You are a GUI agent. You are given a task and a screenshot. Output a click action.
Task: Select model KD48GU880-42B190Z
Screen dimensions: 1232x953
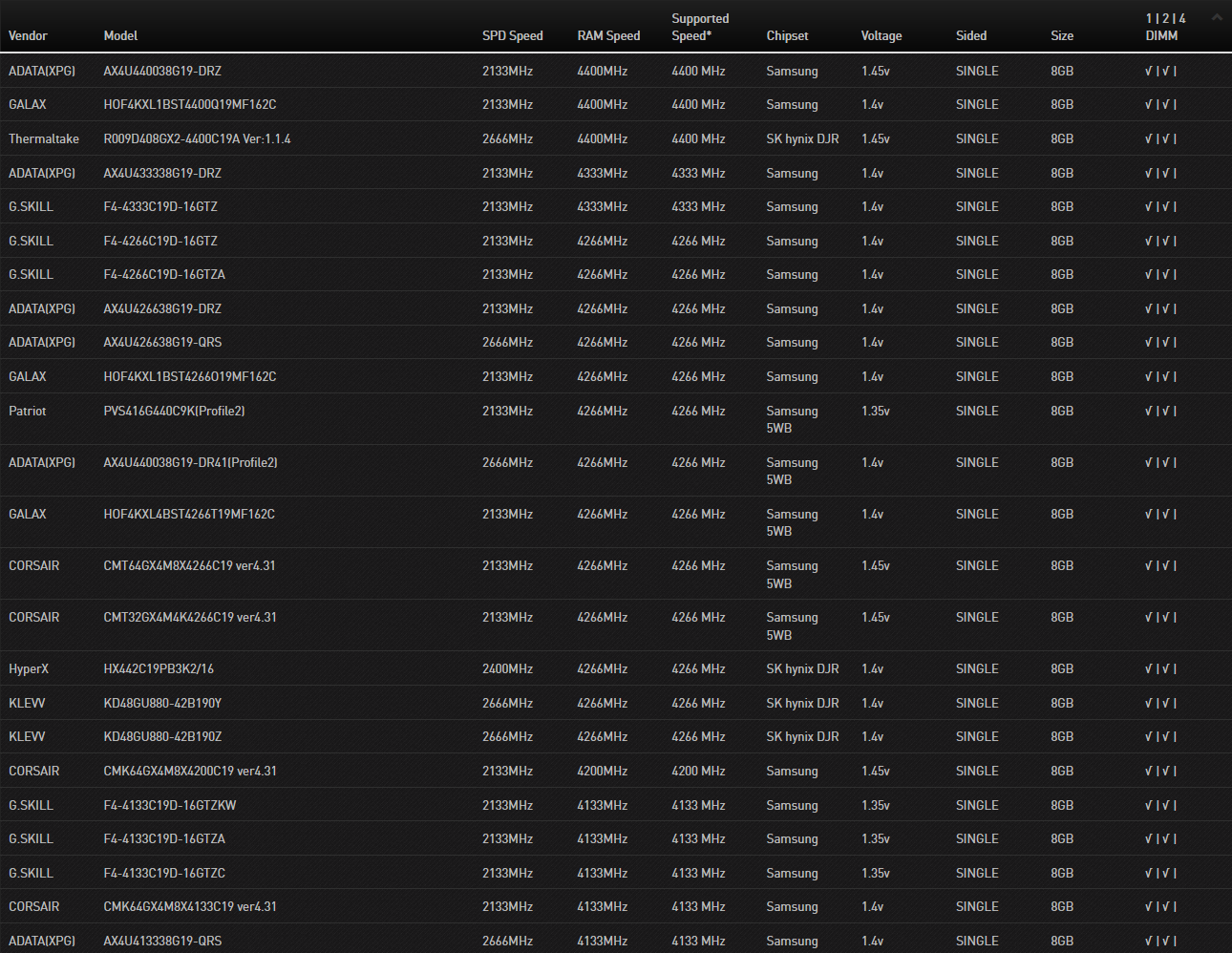pos(162,737)
